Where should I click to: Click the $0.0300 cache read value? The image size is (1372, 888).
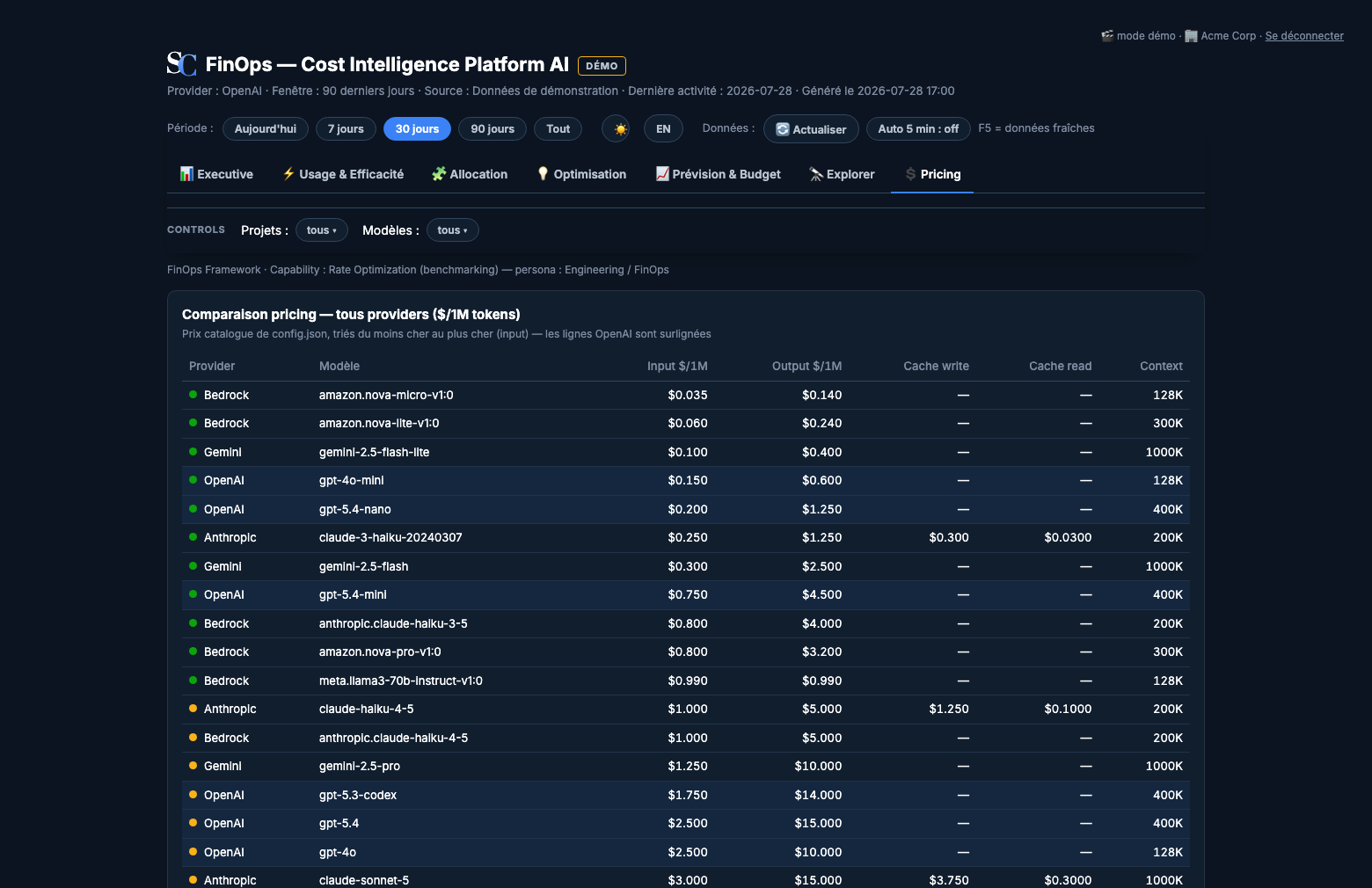pos(1068,537)
